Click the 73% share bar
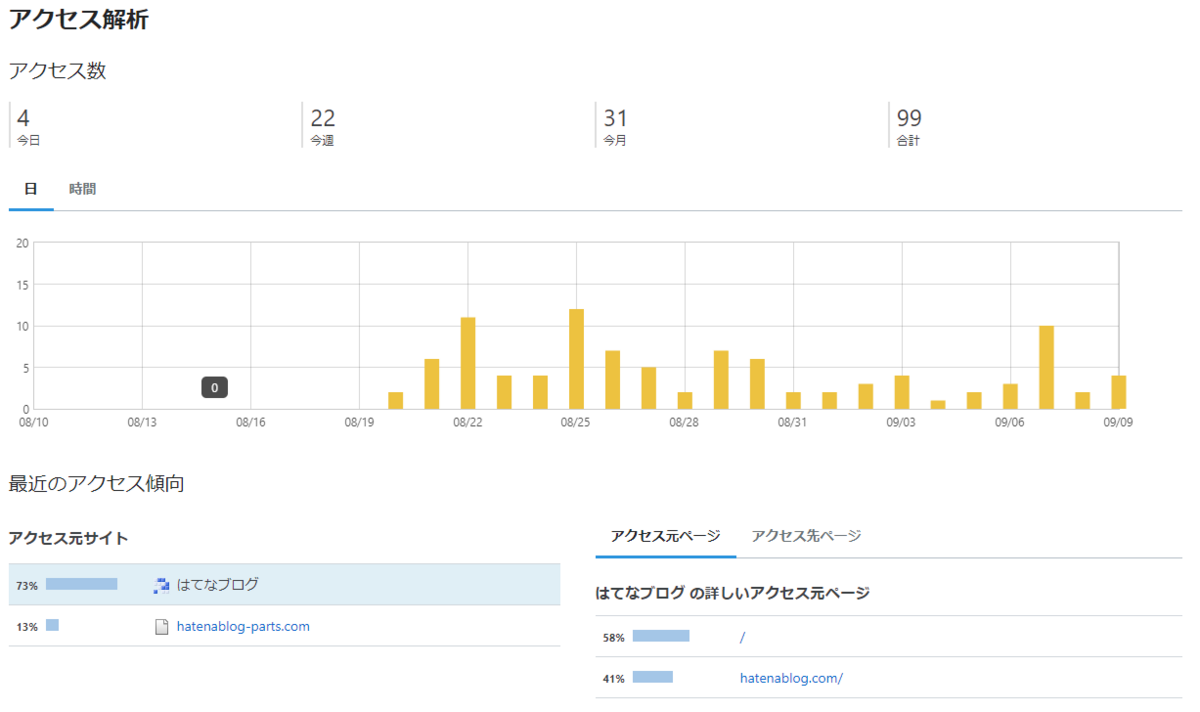The width and height of the screenshot is (1200, 712). click(82, 584)
